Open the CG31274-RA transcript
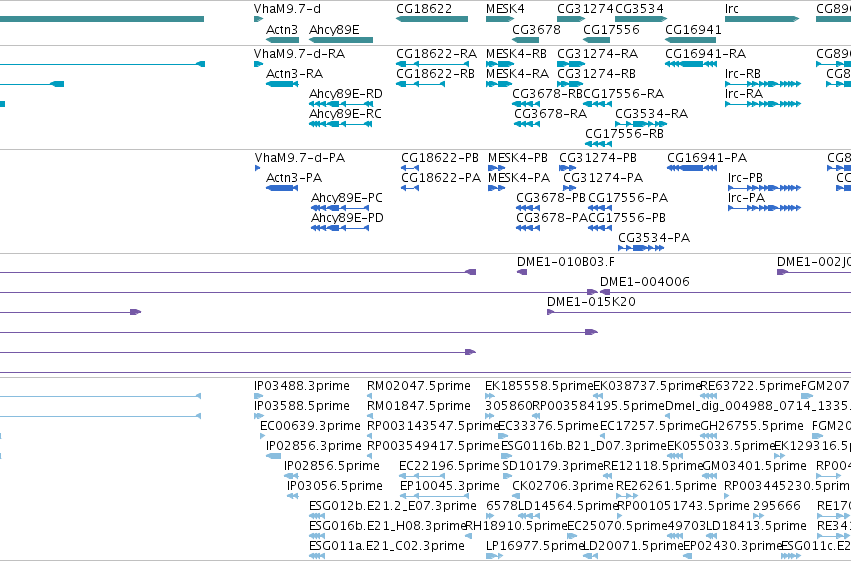 coord(571,64)
